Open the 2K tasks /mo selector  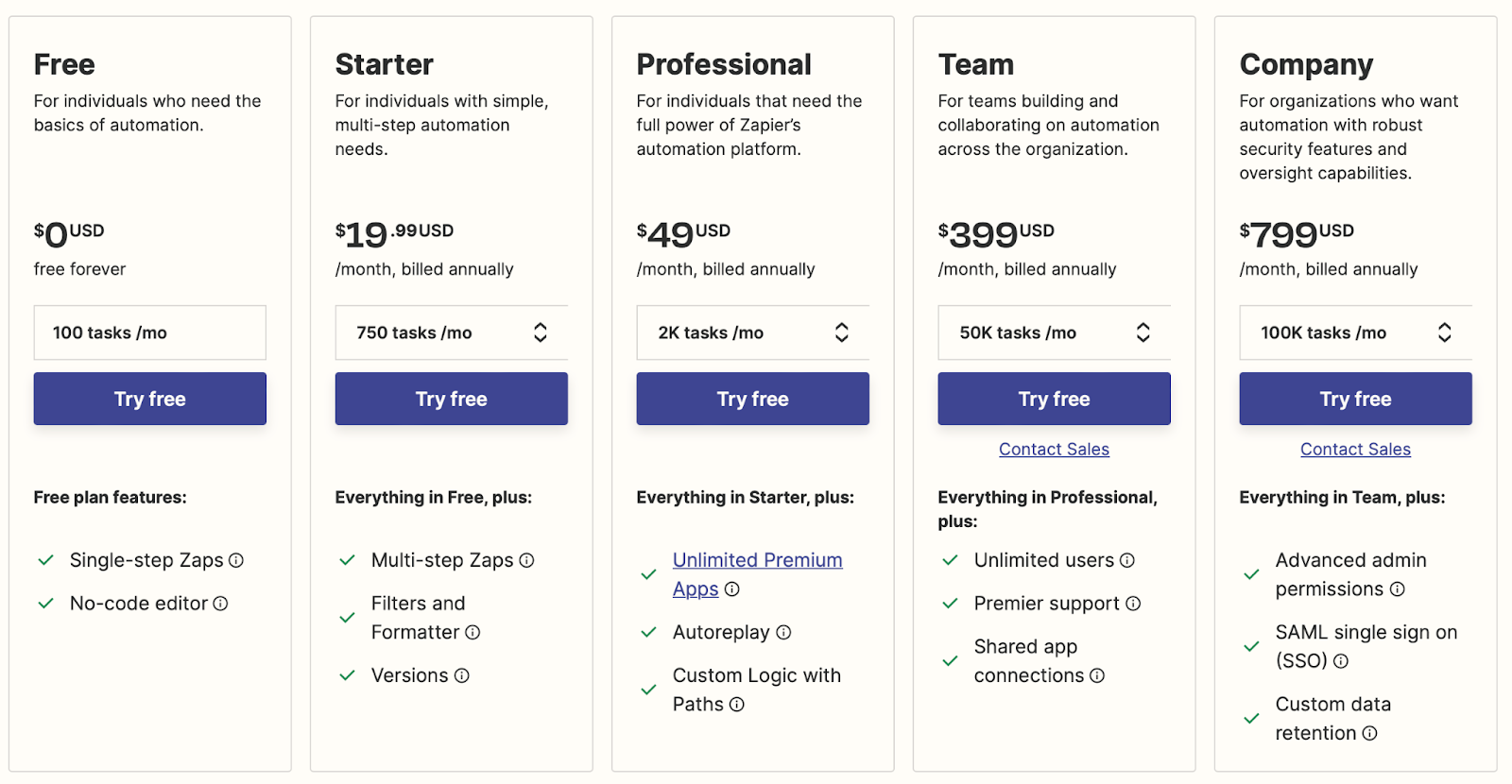(753, 332)
